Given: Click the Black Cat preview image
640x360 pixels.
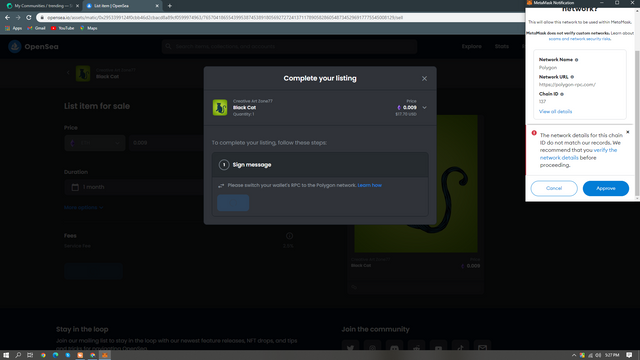Looking at the screenshot, I should pyautogui.click(x=416, y=184).
